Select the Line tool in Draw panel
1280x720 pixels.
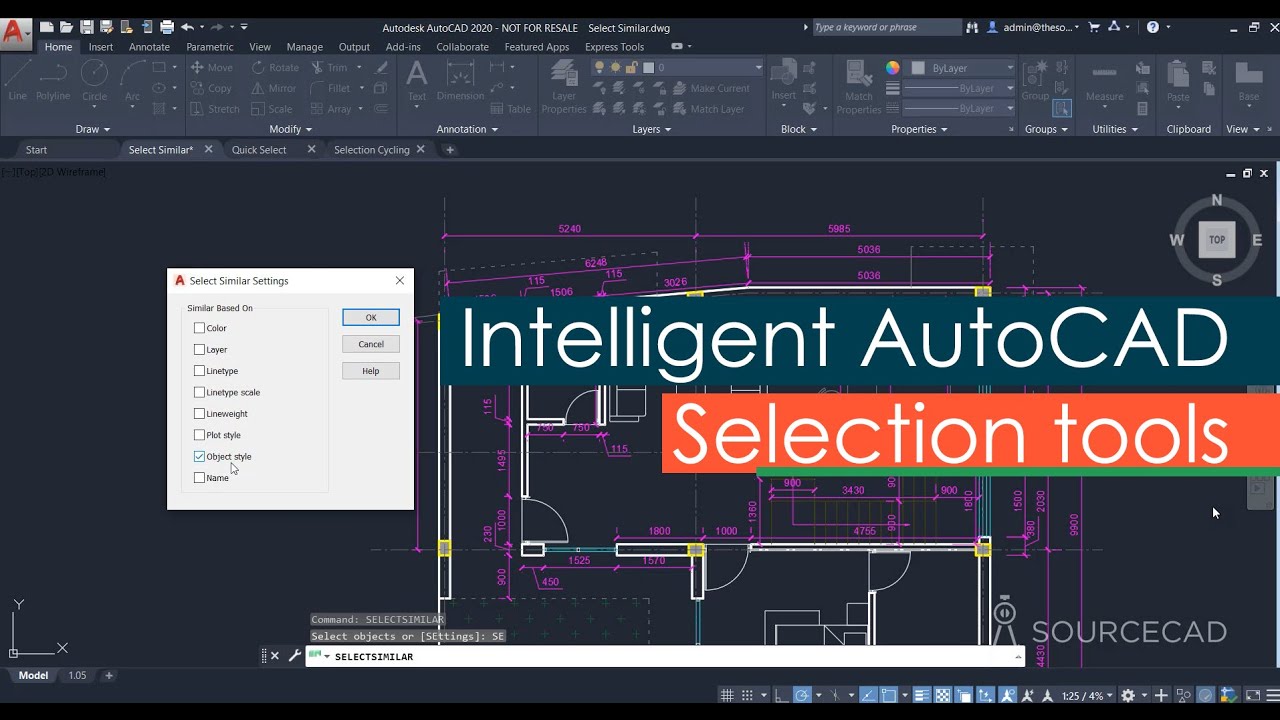18,80
